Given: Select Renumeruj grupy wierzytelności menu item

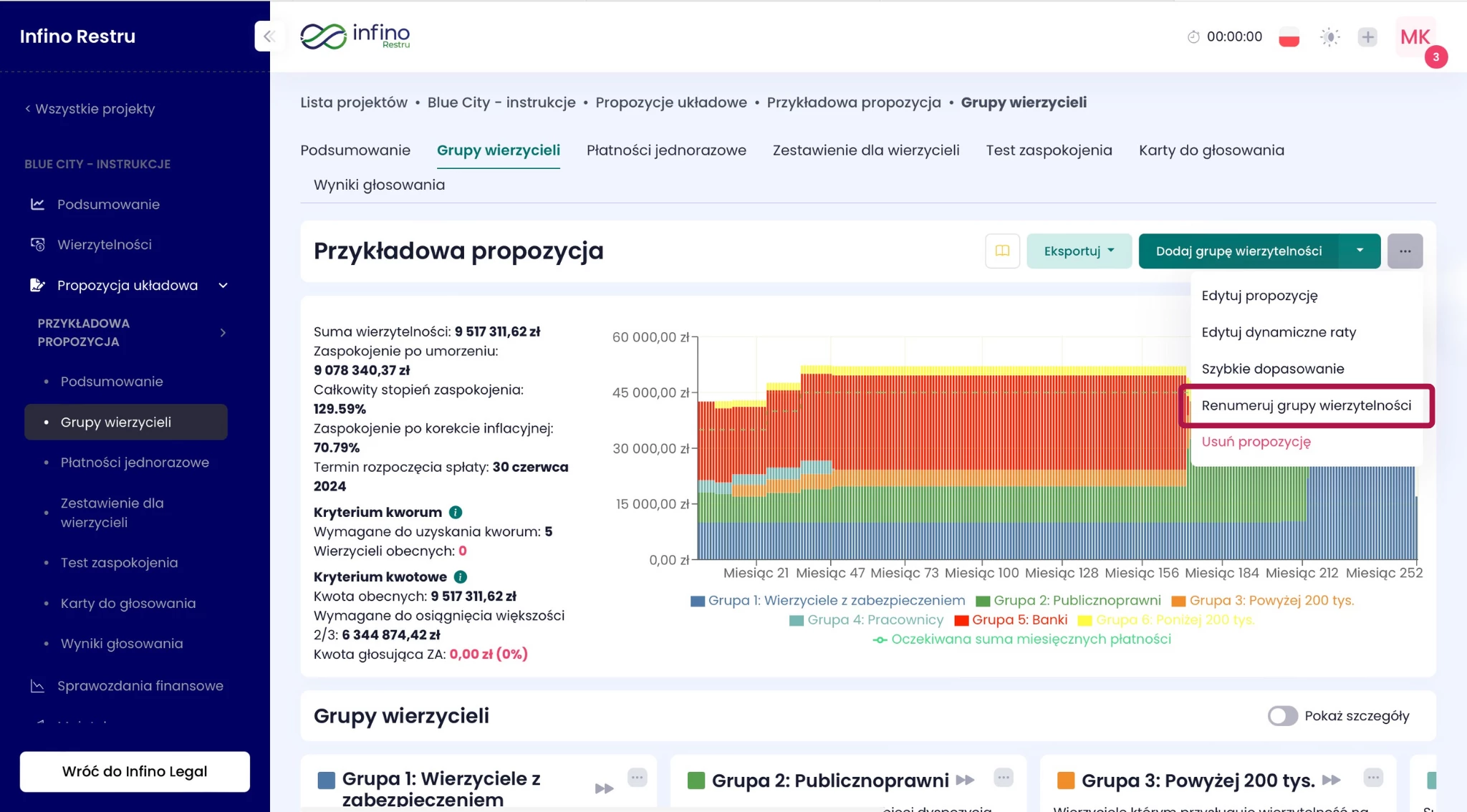Looking at the screenshot, I should click(x=1306, y=406).
